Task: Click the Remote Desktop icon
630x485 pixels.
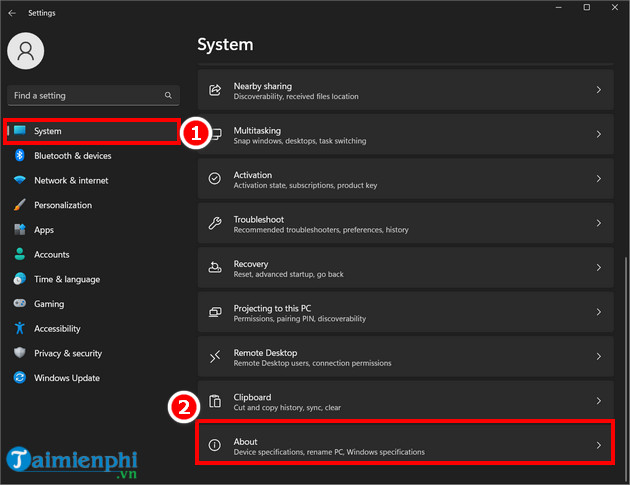Action: [215, 356]
